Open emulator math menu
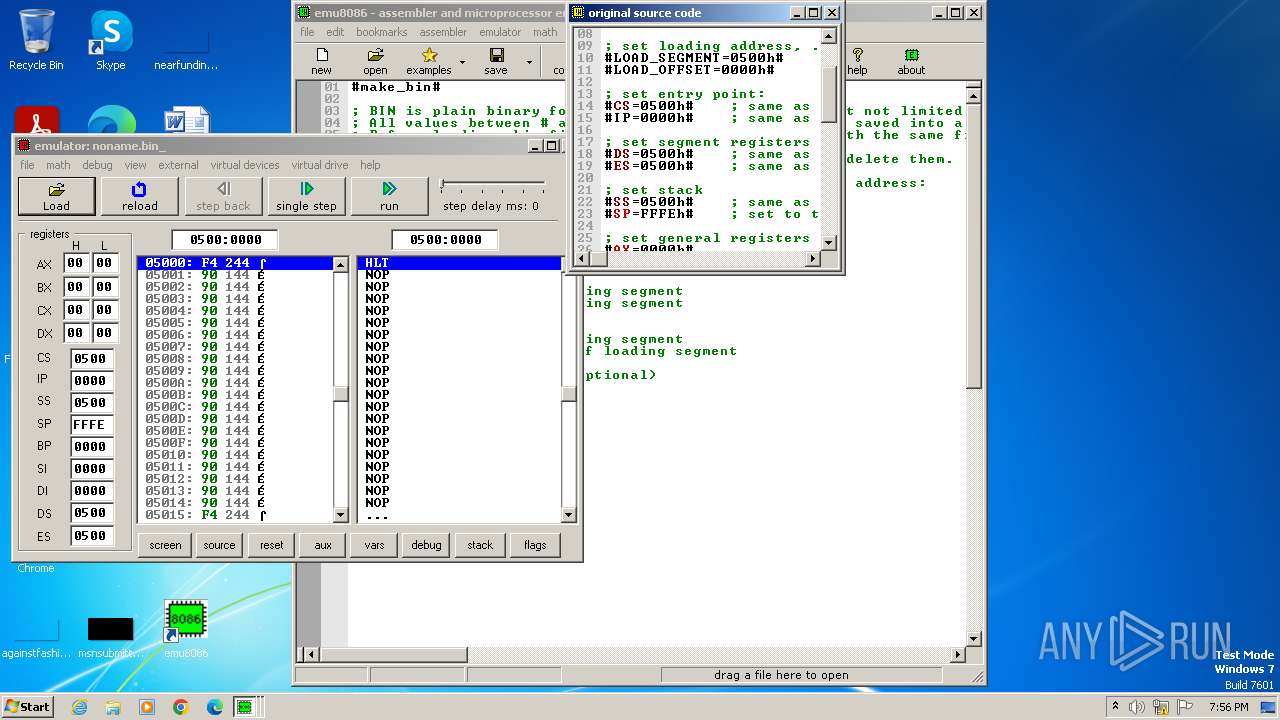Screen dimensions: 1280x720 point(58,165)
